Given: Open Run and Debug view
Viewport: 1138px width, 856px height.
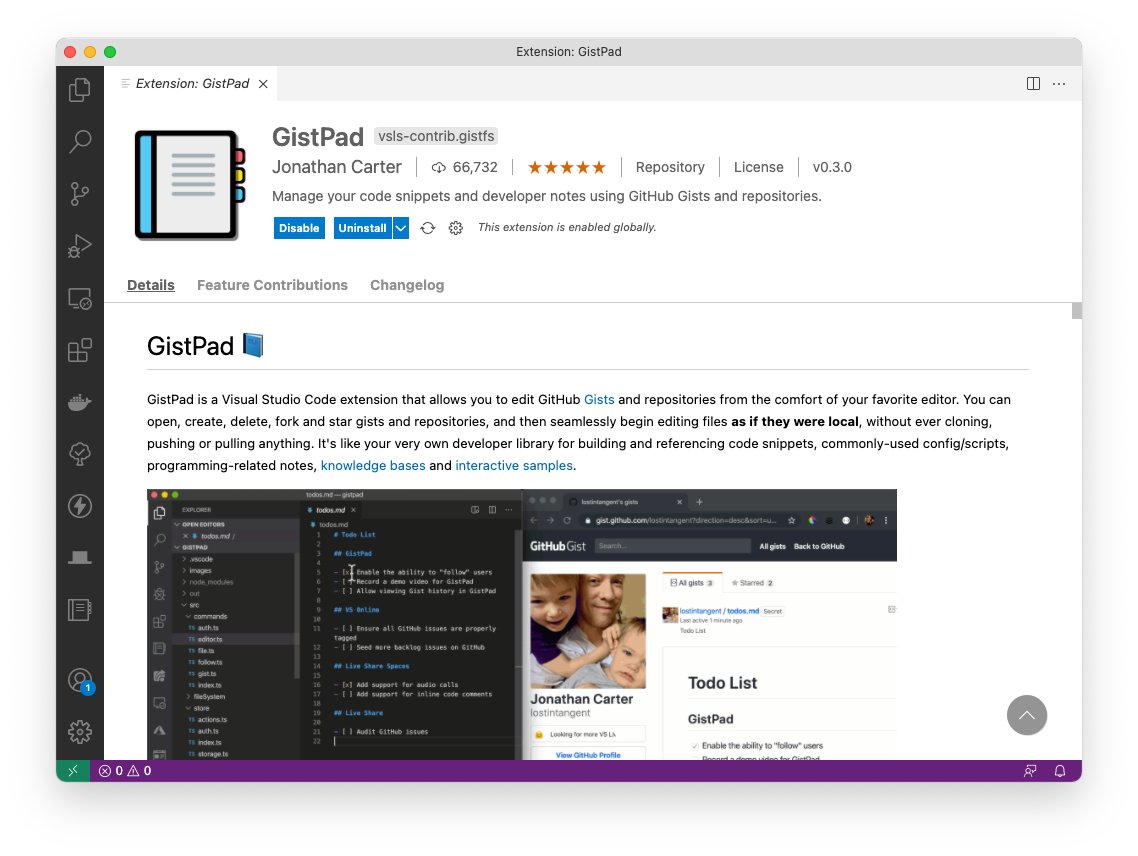Looking at the screenshot, I should click(x=80, y=246).
